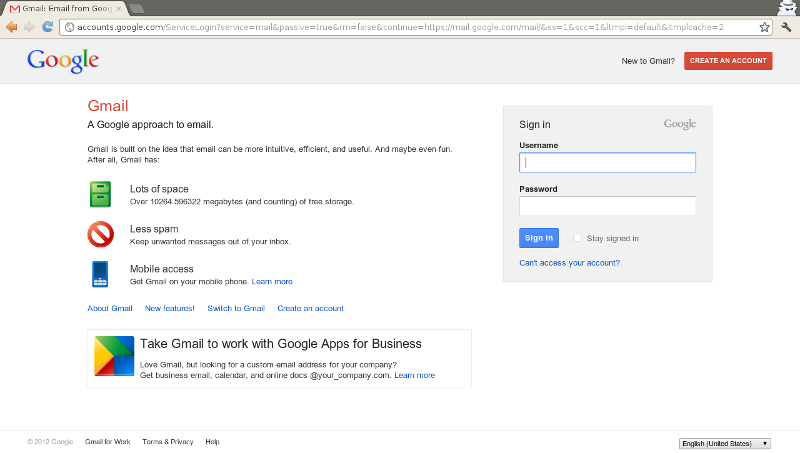Click the green file cabinet icon
The height and width of the screenshot is (453, 800).
point(101,194)
